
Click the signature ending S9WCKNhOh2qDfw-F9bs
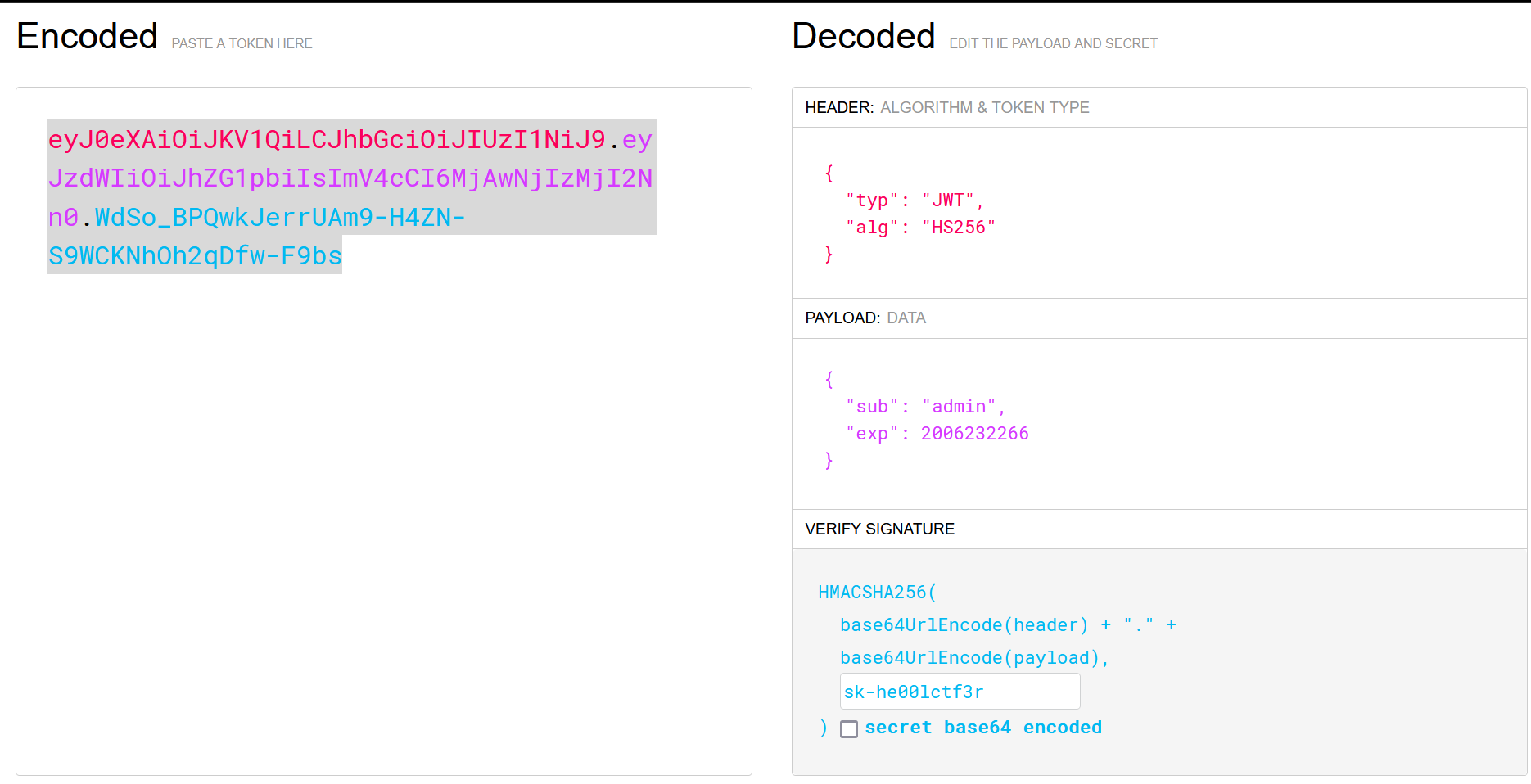pyautogui.click(x=195, y=256)
